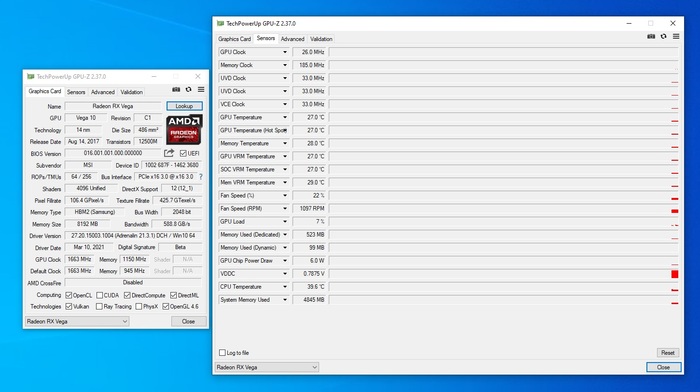Viewport: 700px width, 392px height.
Task: Open the GPU Temperature sensor dropdown
Action: click(x=285, y=117)
